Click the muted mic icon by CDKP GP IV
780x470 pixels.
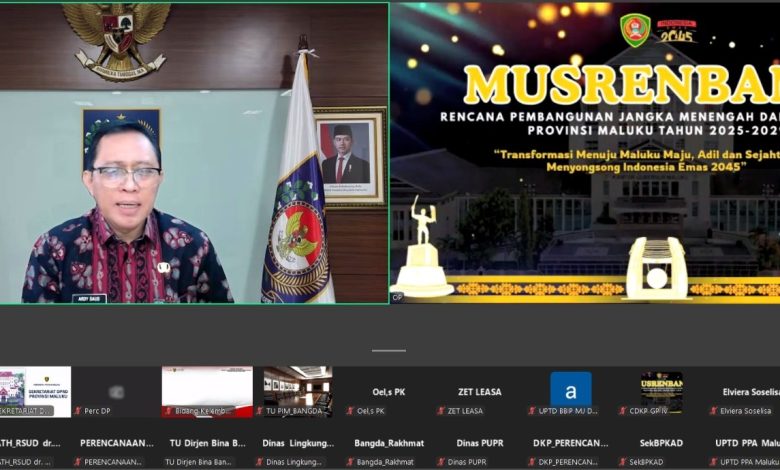tap(622, 411)
